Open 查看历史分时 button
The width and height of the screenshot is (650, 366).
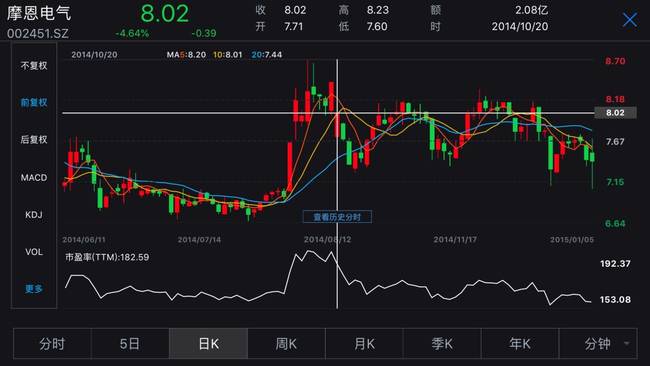pyautogui.click(x=337, y=217)
